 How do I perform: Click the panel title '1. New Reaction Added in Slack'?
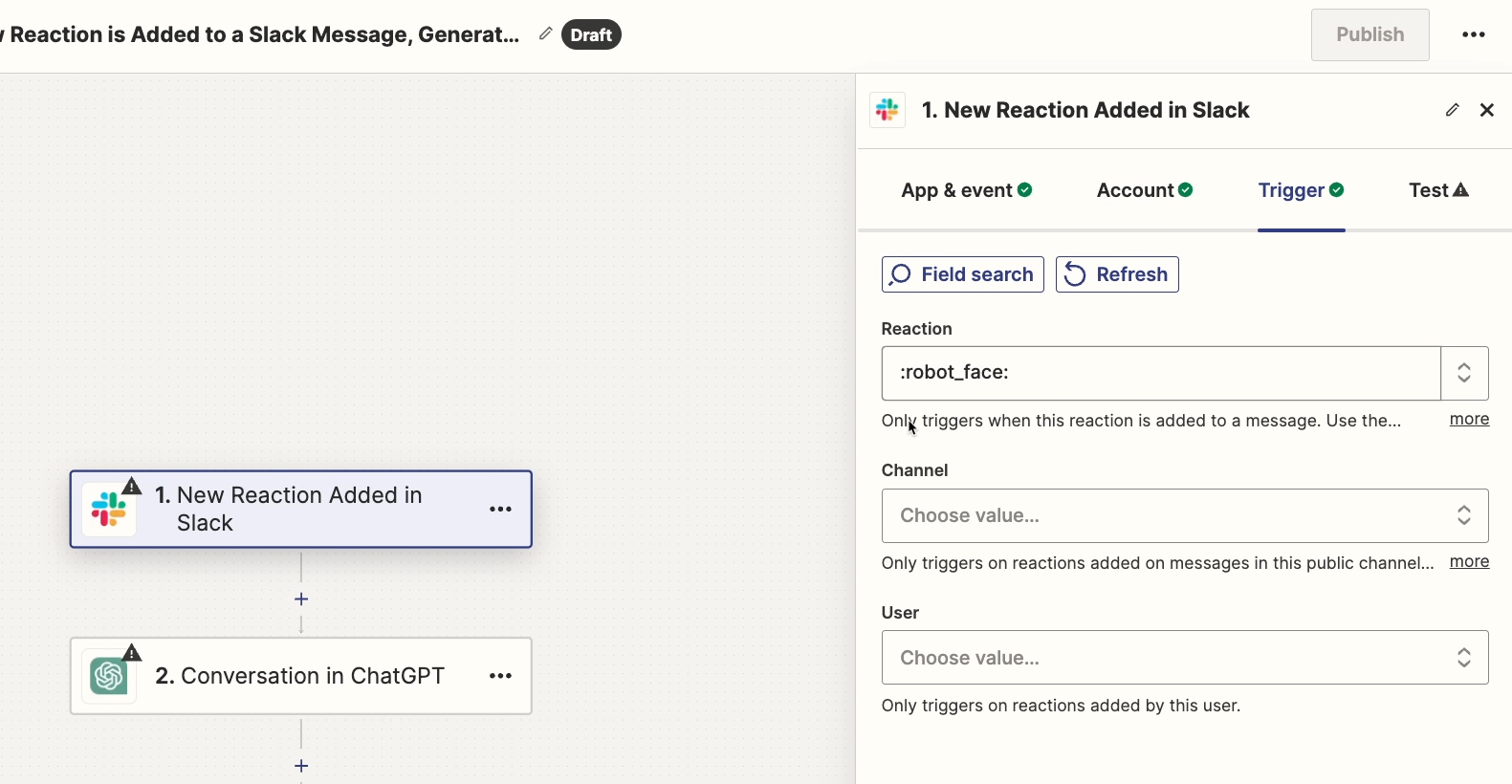tap(1085, 110)
